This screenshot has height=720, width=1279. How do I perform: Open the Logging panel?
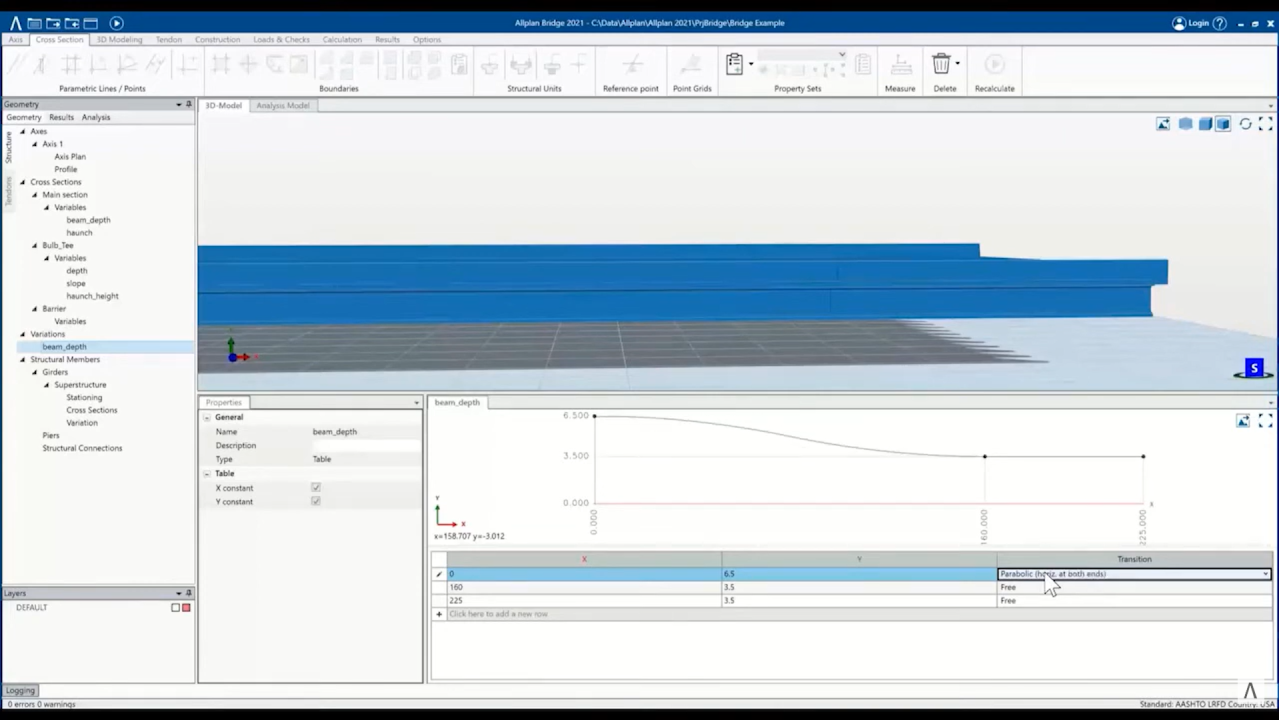pyautogui.click(x=20, y=690)
